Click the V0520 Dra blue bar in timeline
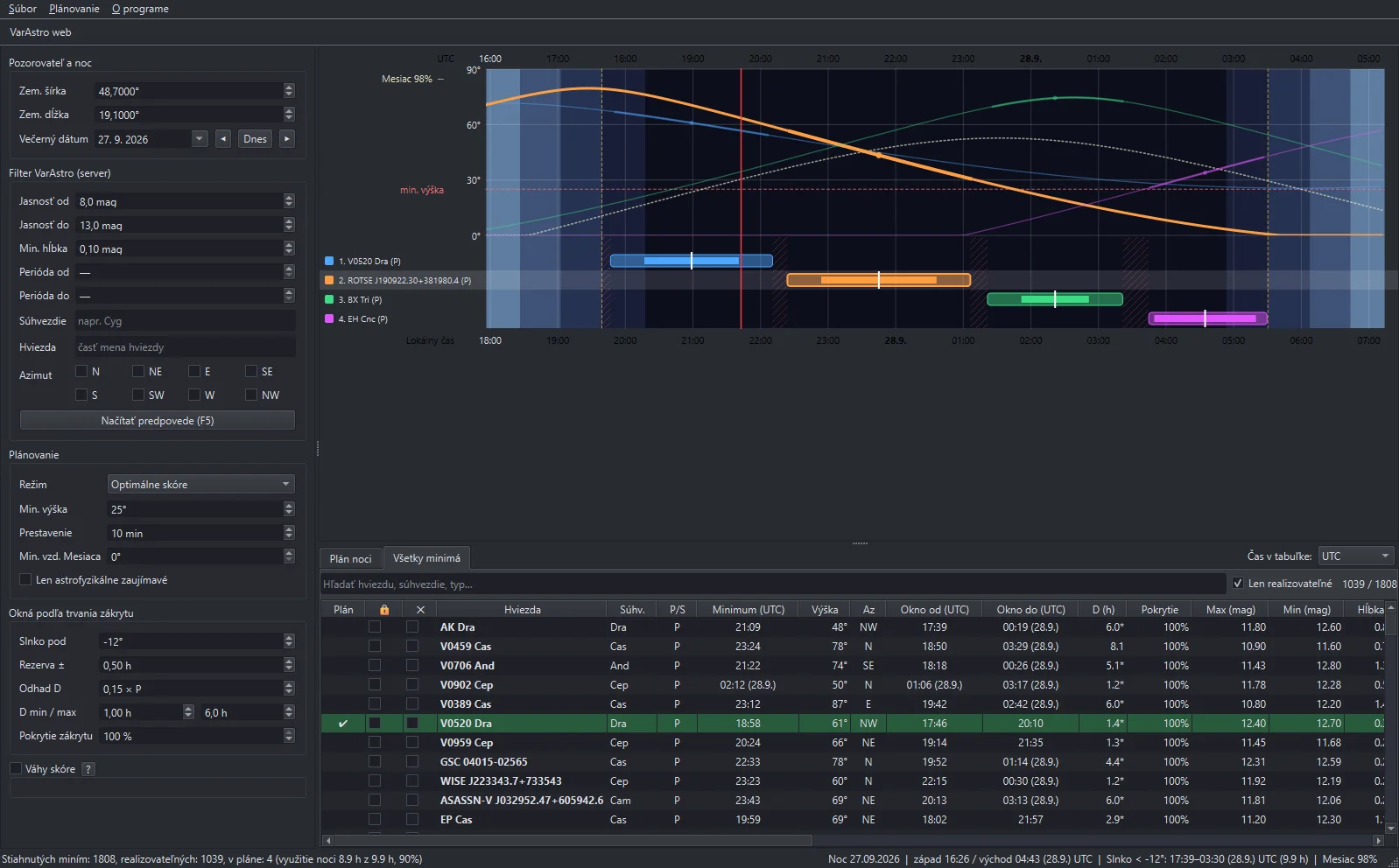Screen dimensions: 1399x868 click(691, 261)
